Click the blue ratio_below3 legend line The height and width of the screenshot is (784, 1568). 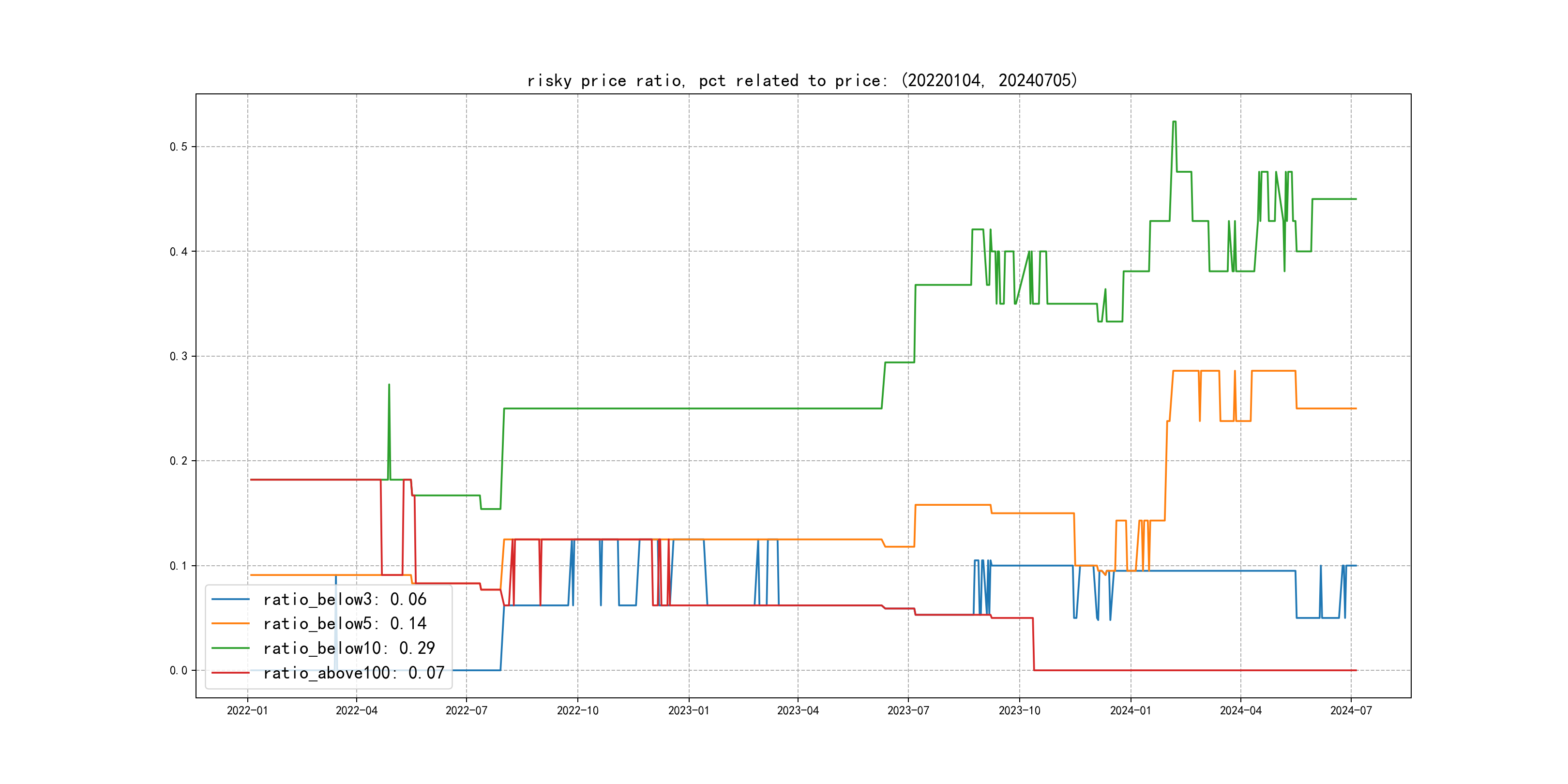pyautogui.click(x=230, y=600)
